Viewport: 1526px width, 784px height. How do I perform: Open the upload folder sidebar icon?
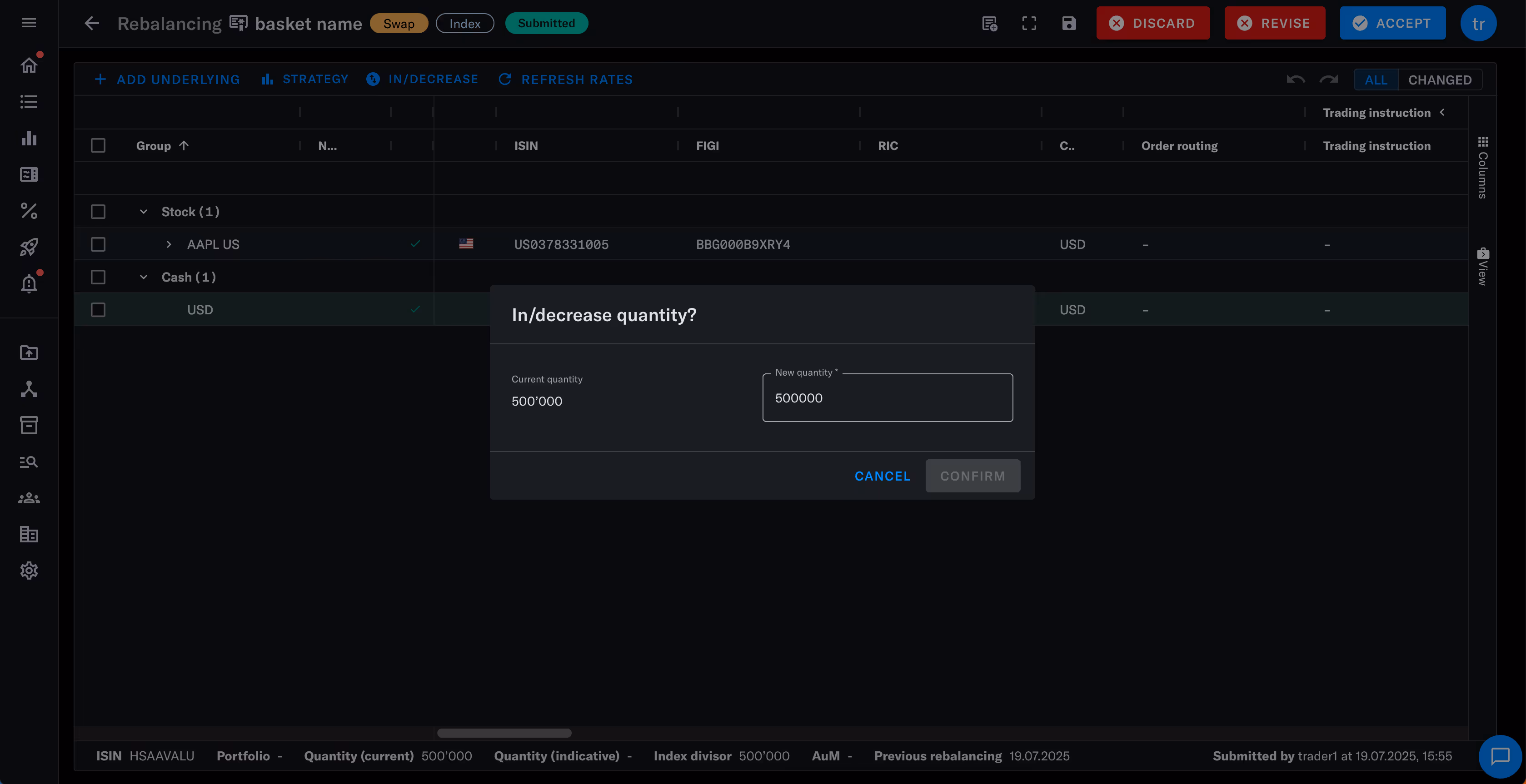(29, 353)
